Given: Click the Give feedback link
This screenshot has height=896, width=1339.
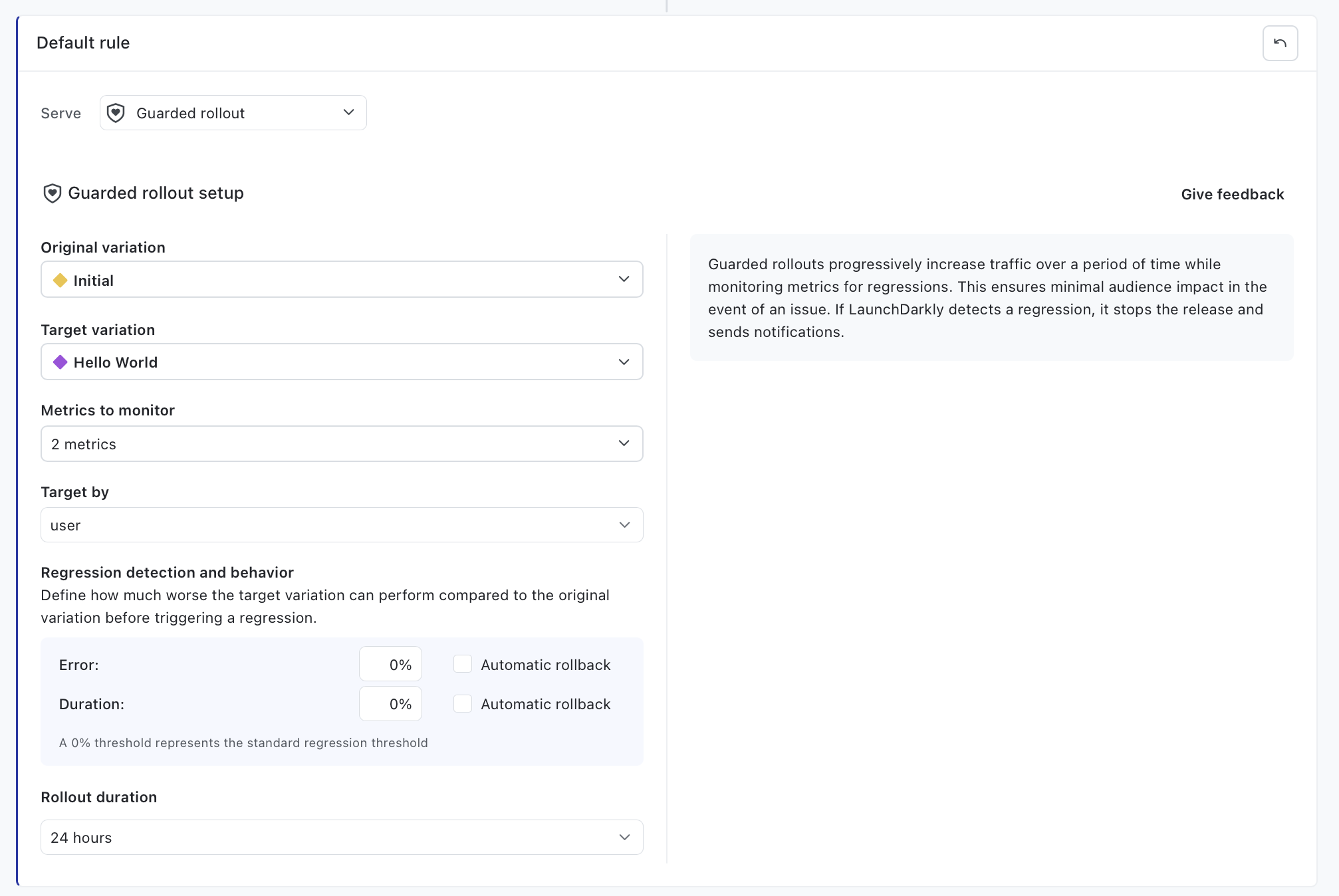Looking at the screenshot, I should pos(1232,194).
